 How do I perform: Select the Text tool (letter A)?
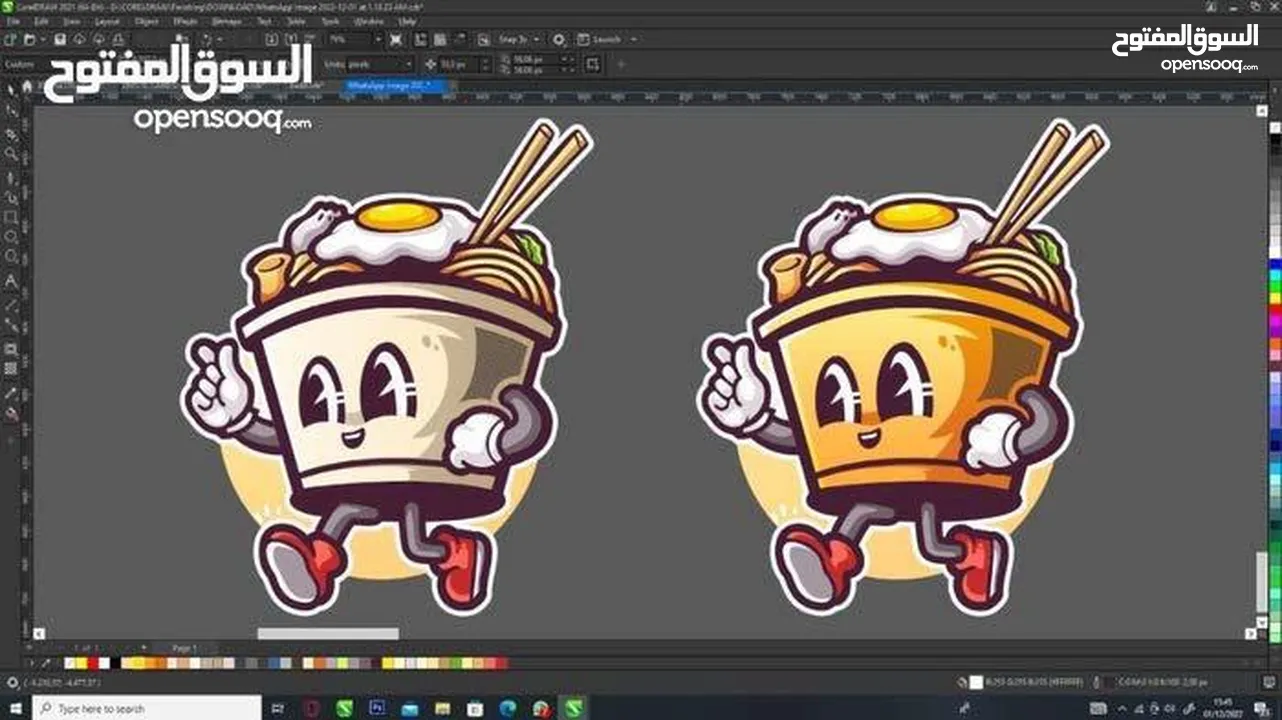point(11,281)
